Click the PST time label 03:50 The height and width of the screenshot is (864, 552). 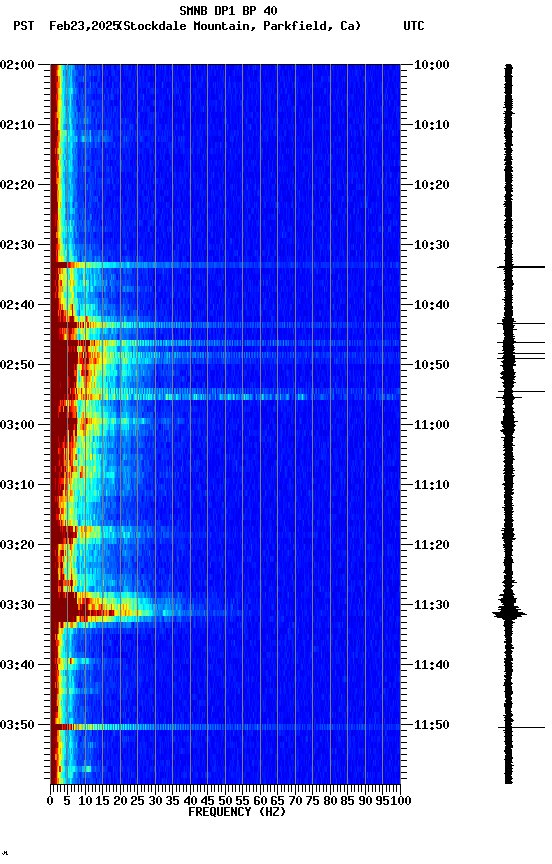click(17, 725)
